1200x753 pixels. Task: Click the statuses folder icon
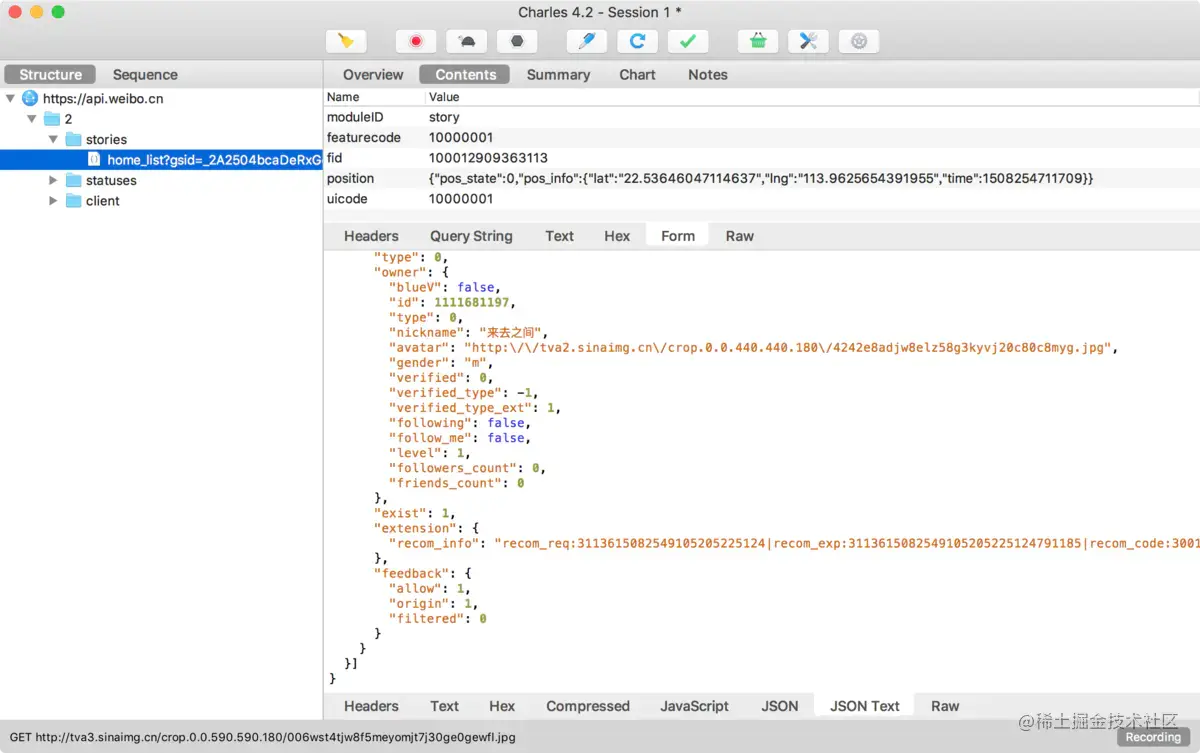pos(73,180)
